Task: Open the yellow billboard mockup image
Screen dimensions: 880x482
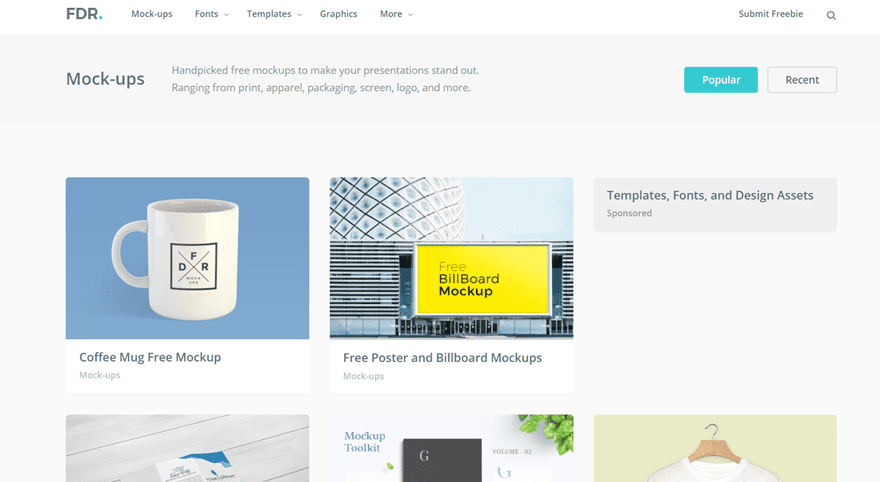Action: [x=452, y=258]
